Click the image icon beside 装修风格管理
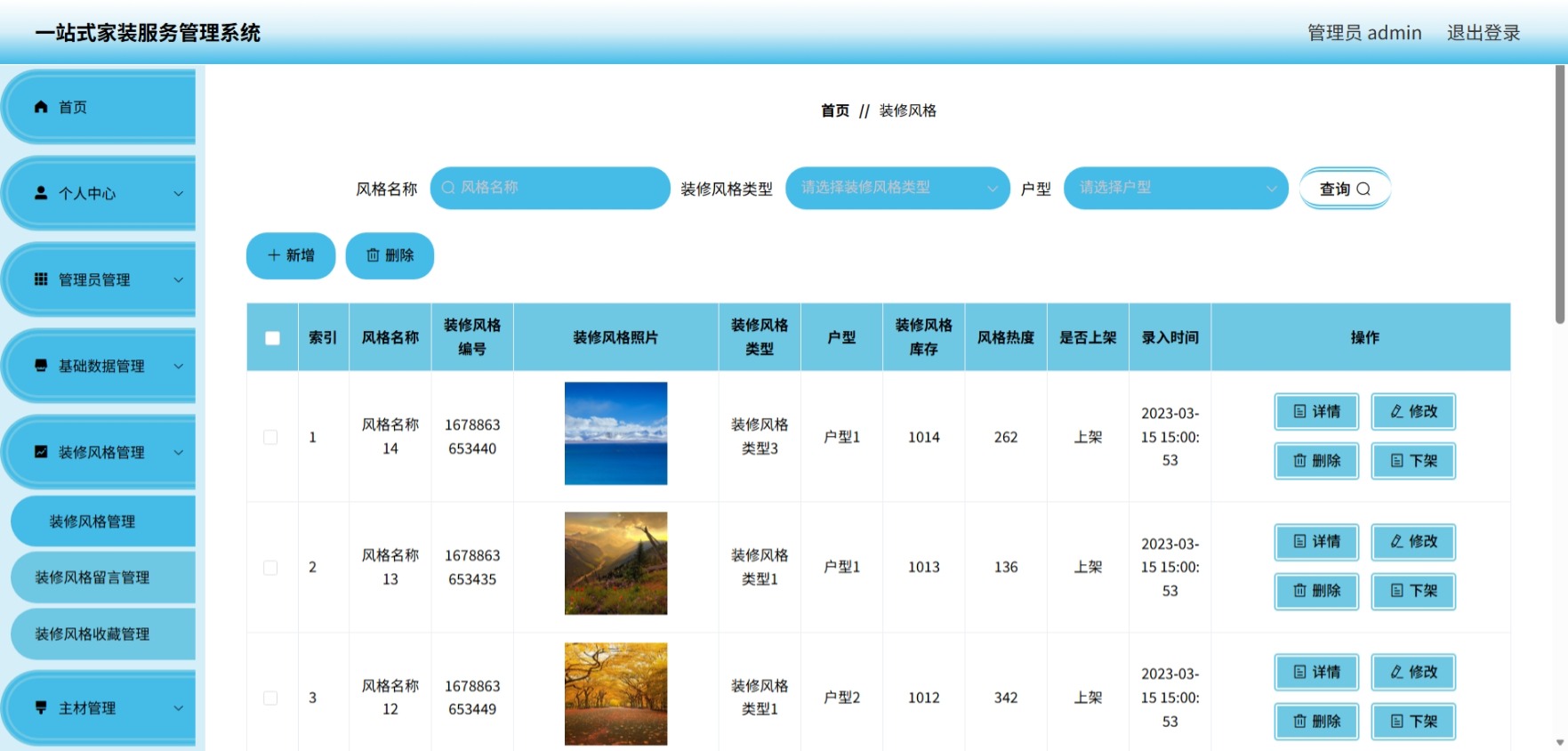The image size is (1568, 751). point(41,452)
